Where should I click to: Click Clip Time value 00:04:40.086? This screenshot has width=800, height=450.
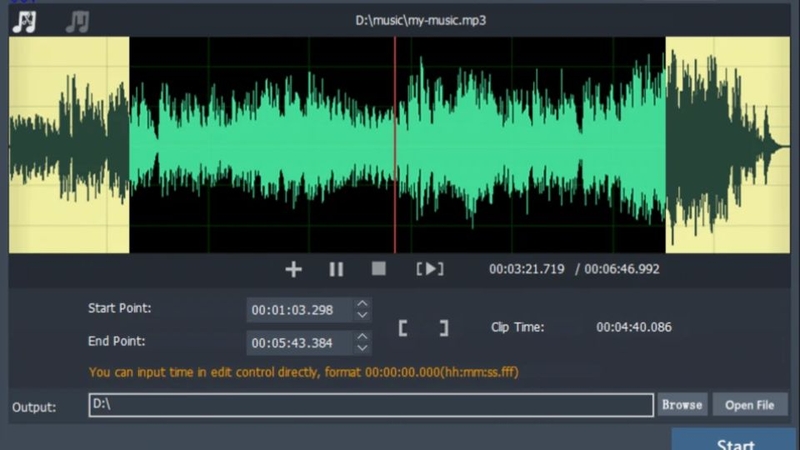[x=634, y=327]
